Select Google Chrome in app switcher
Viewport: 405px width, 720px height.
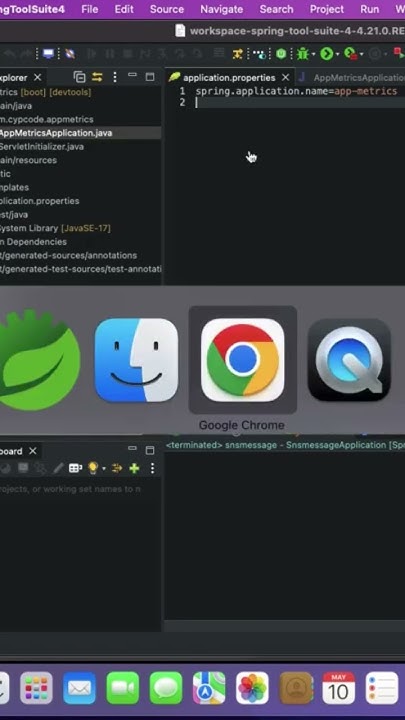[x=242, y=360]
